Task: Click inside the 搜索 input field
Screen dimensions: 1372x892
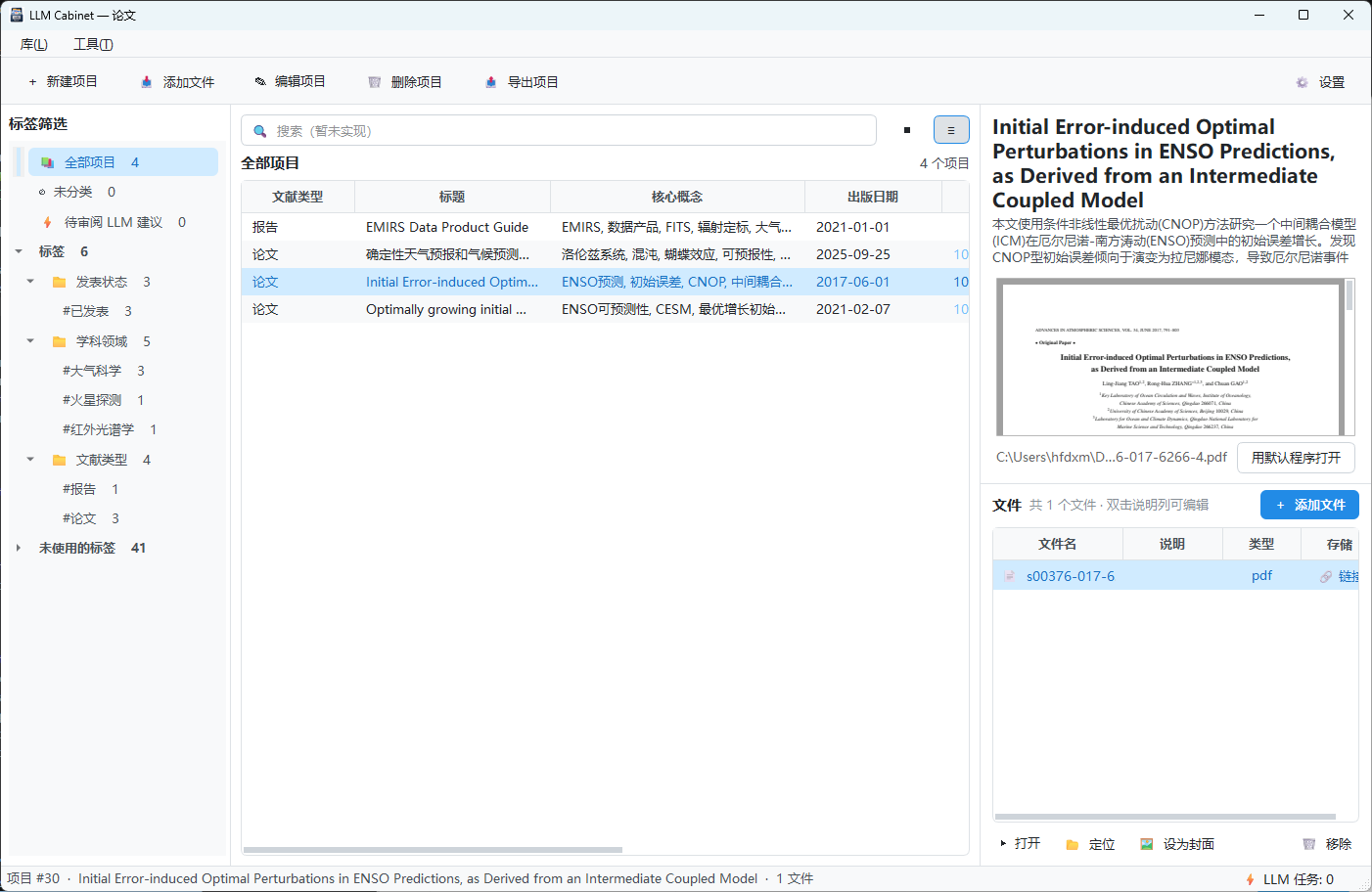Action: (x=559, y=130)
